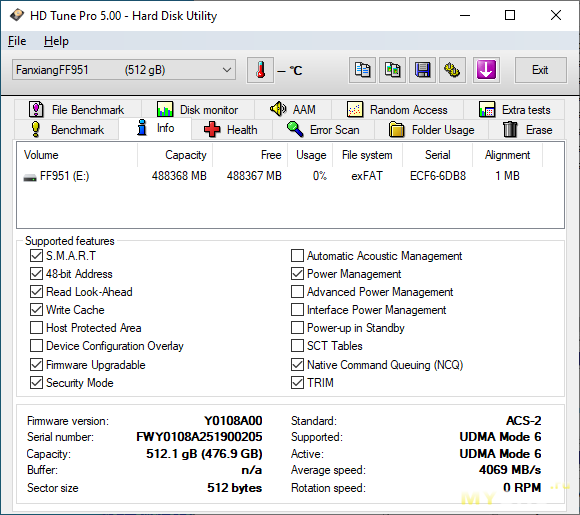Click the HD Tune app icon in title bar
580x515 pixels.
[17, 16]
